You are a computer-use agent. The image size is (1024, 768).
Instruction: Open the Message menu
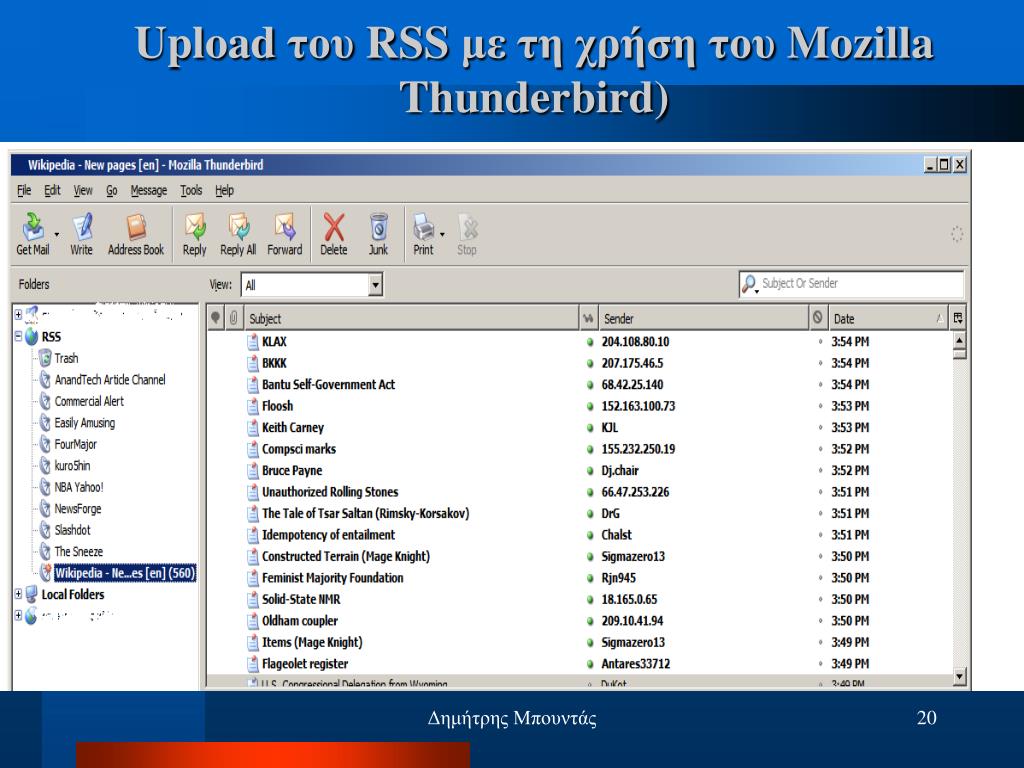coord(149,190)
